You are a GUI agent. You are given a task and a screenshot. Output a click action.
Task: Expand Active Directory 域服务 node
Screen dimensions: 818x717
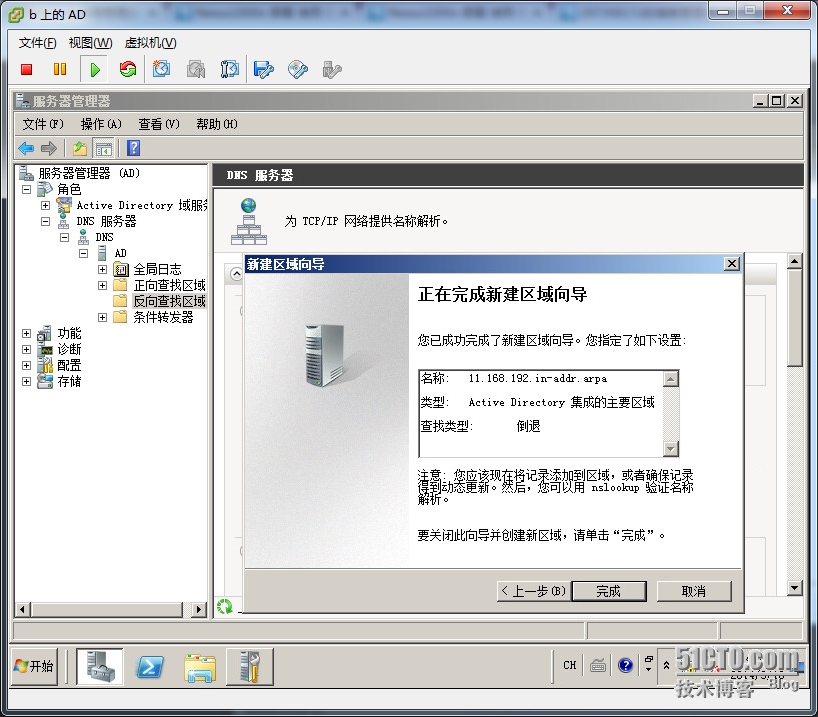pyautogui.click(x=45, y=206)
